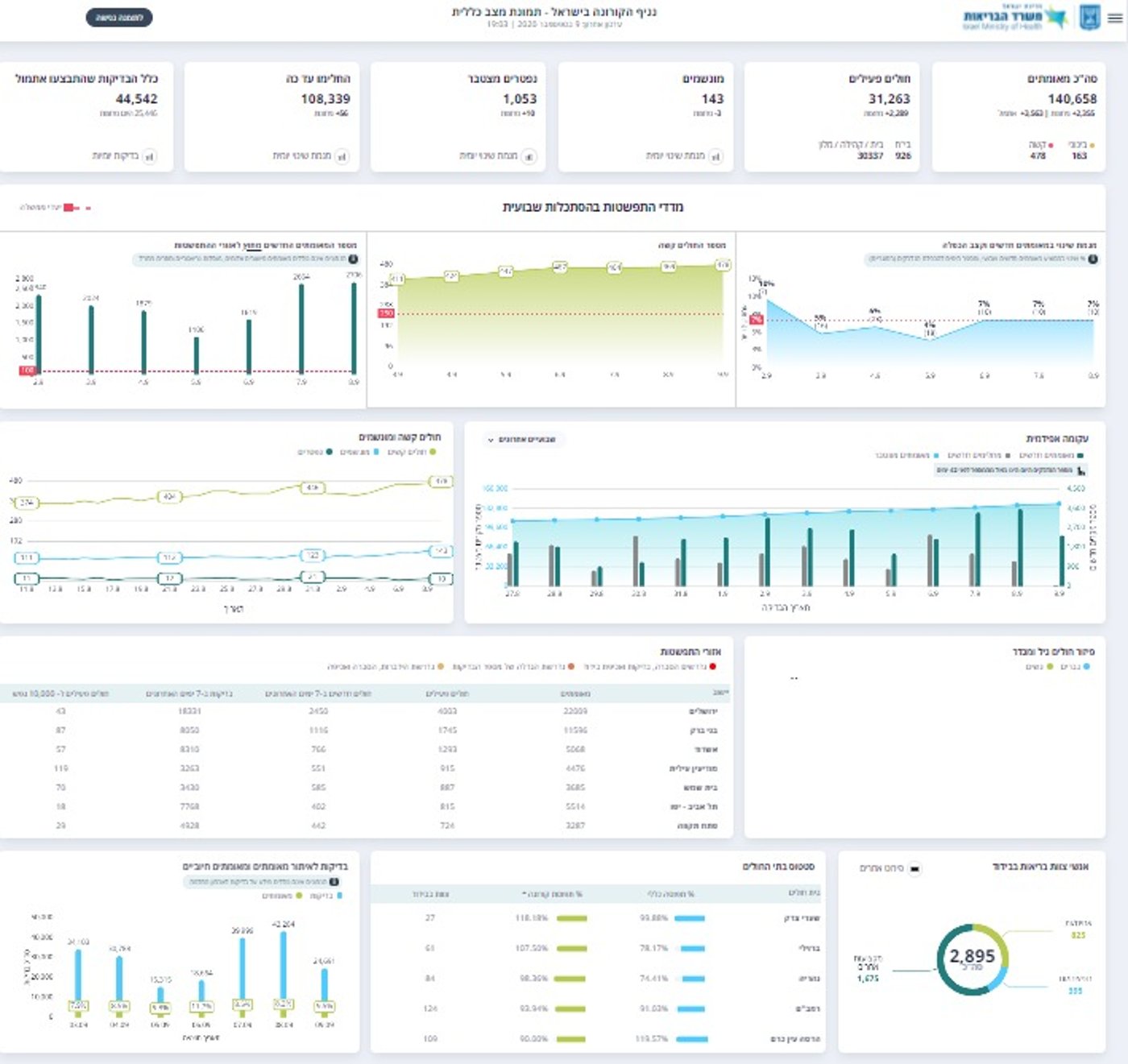Select the 163 moderate count in confirmed card
Screen dimensions: 1128x1064
pos(1079,155)
